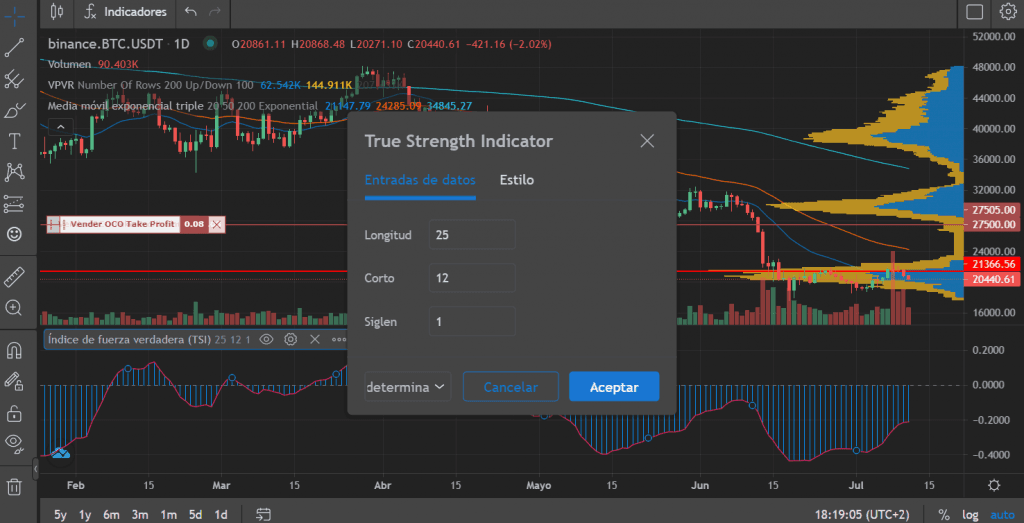Screen dimensions: 1024x523
Task: Switch to the Estilo tab
Action: pos(517,180)
